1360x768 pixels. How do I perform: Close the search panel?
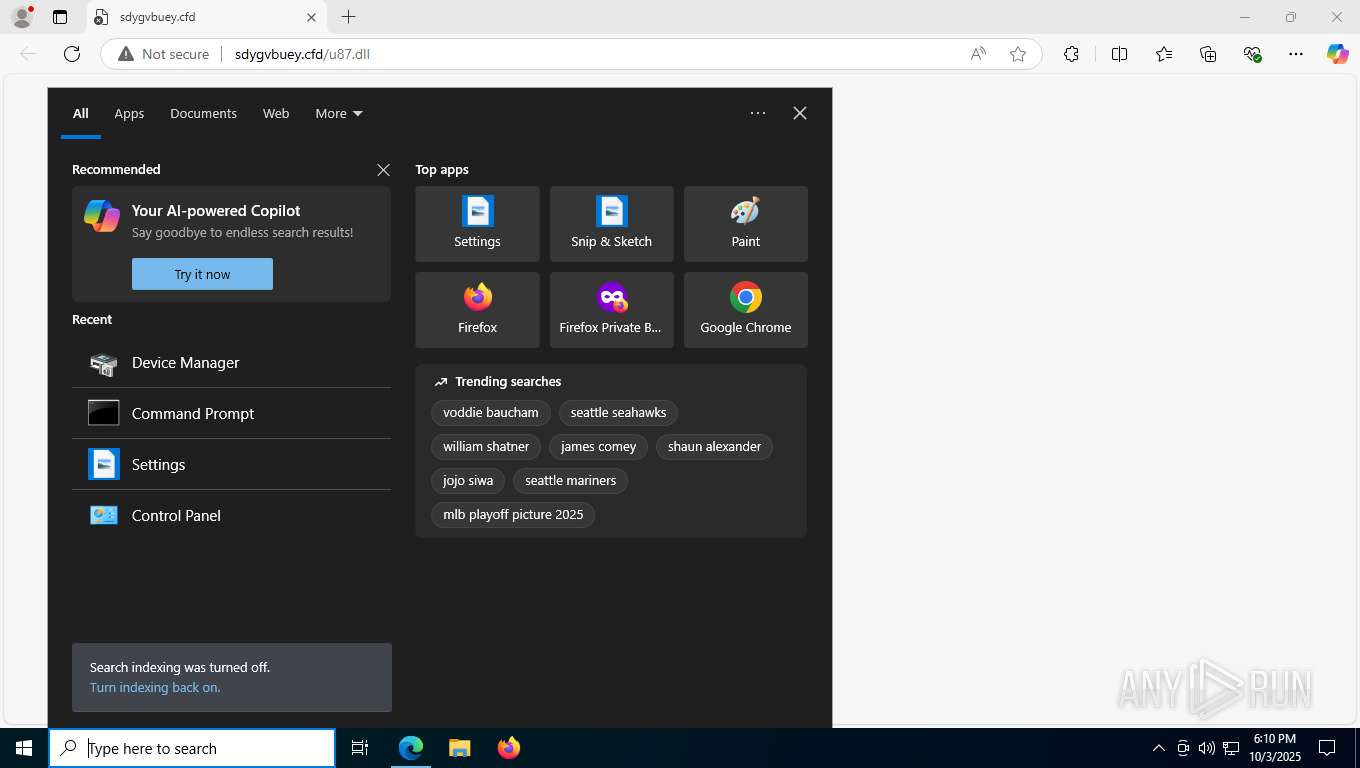[800, 113]
